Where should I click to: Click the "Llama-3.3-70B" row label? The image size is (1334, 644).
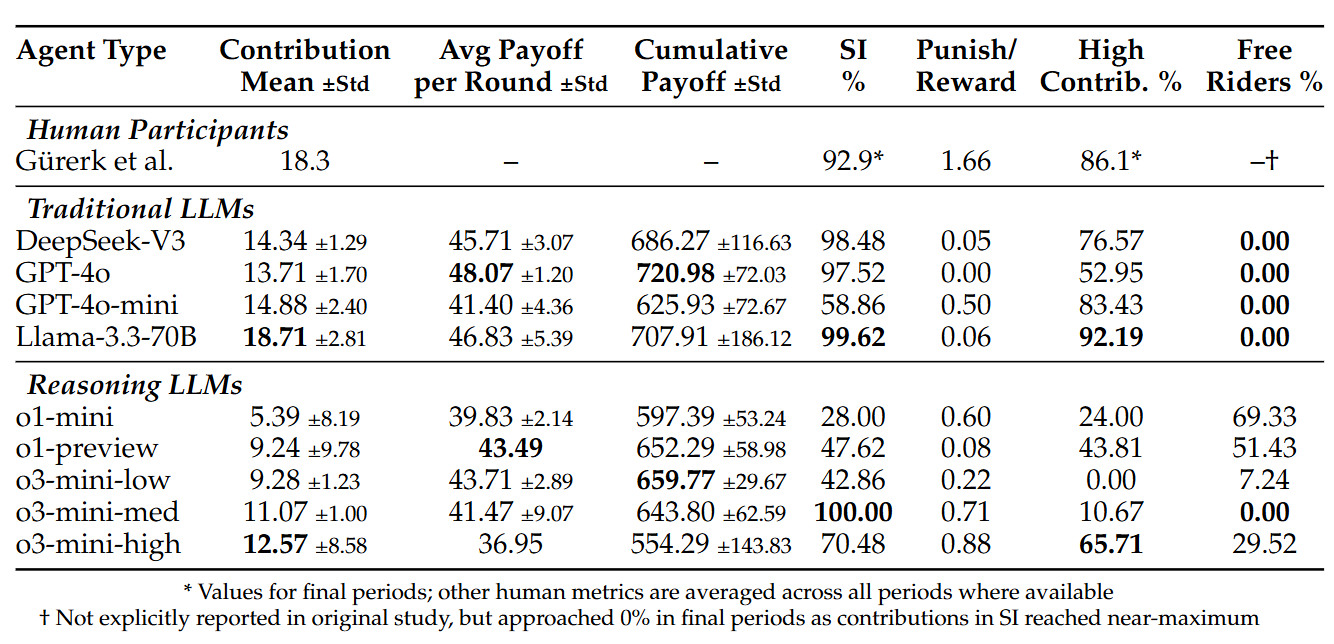point(107,337)
